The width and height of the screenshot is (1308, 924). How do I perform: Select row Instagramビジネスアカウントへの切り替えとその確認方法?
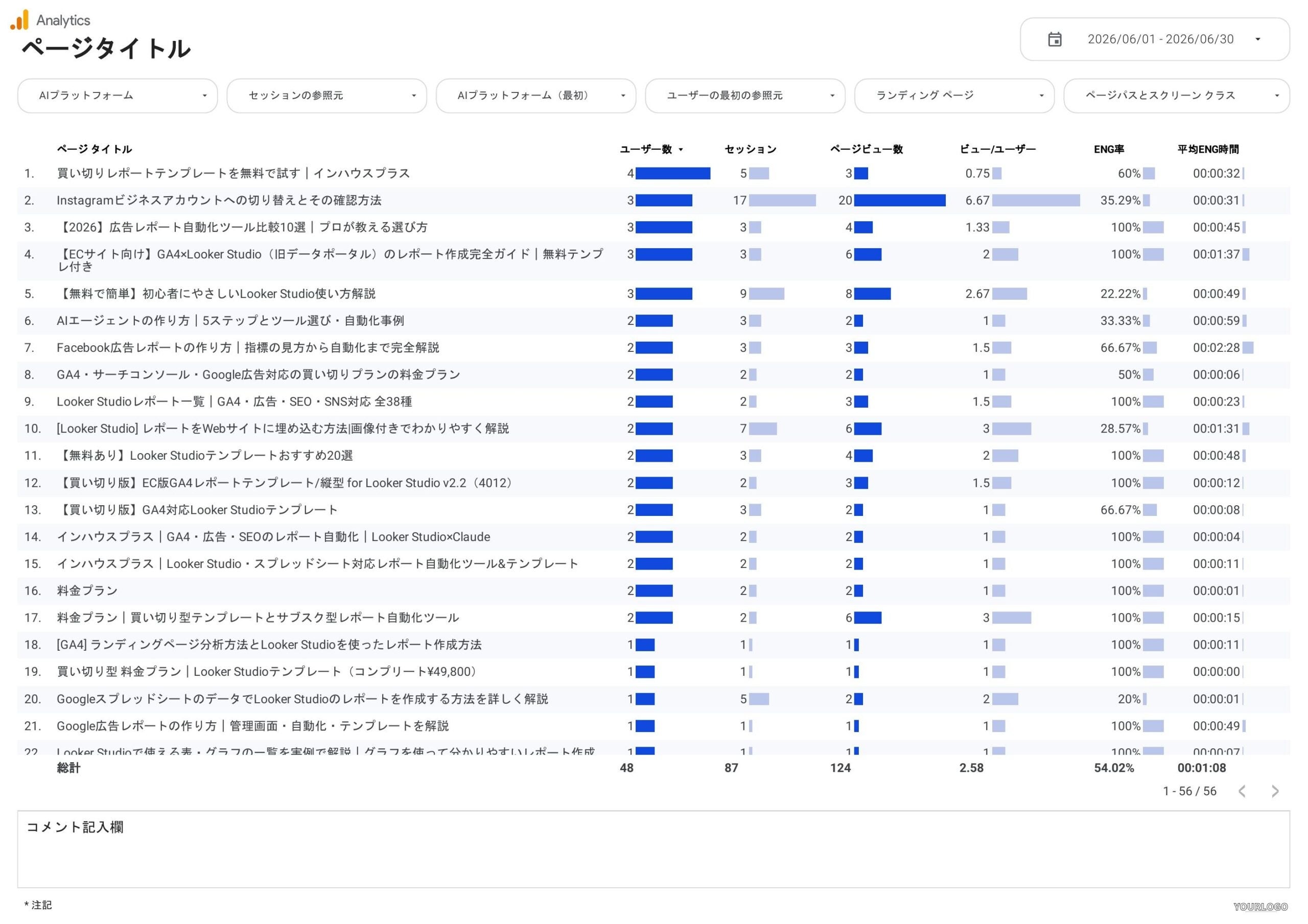pyautogui.click(x=653, y=201)
